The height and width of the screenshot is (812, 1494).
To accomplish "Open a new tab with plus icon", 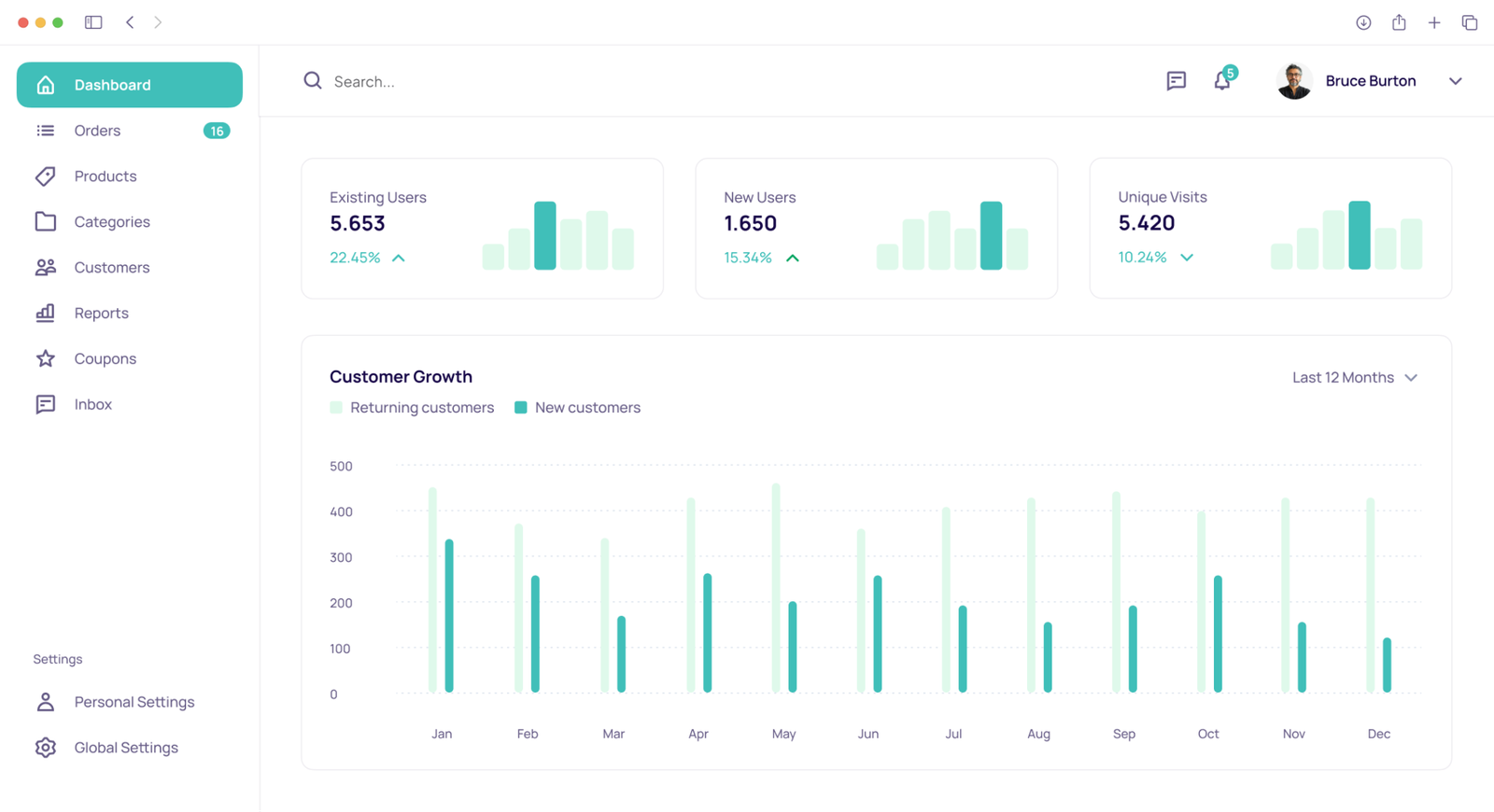I will [x=1434, y=22].
